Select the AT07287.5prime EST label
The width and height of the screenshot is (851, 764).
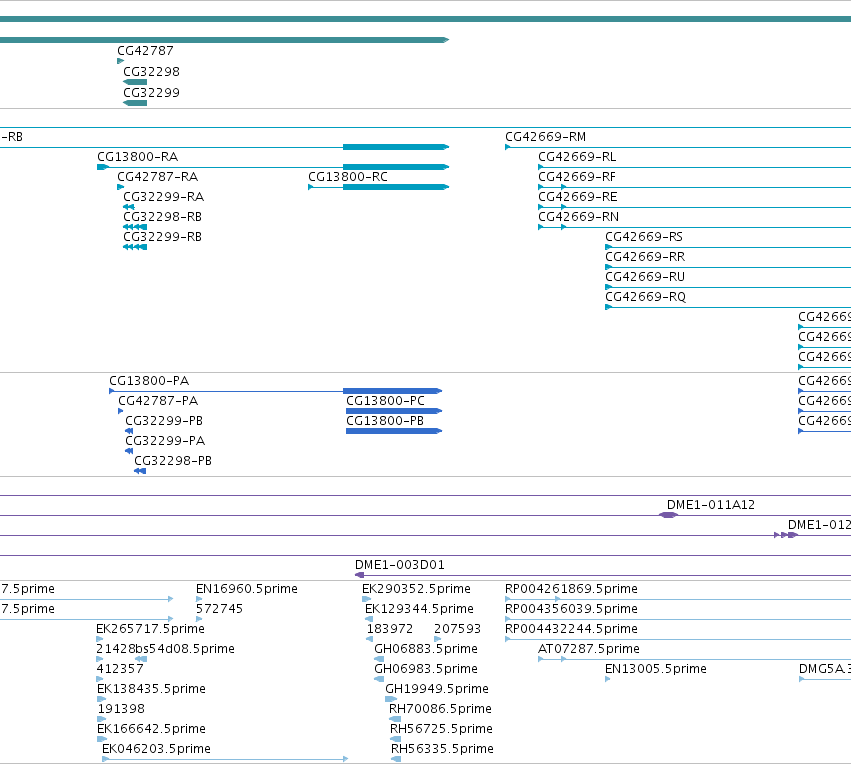588,650
